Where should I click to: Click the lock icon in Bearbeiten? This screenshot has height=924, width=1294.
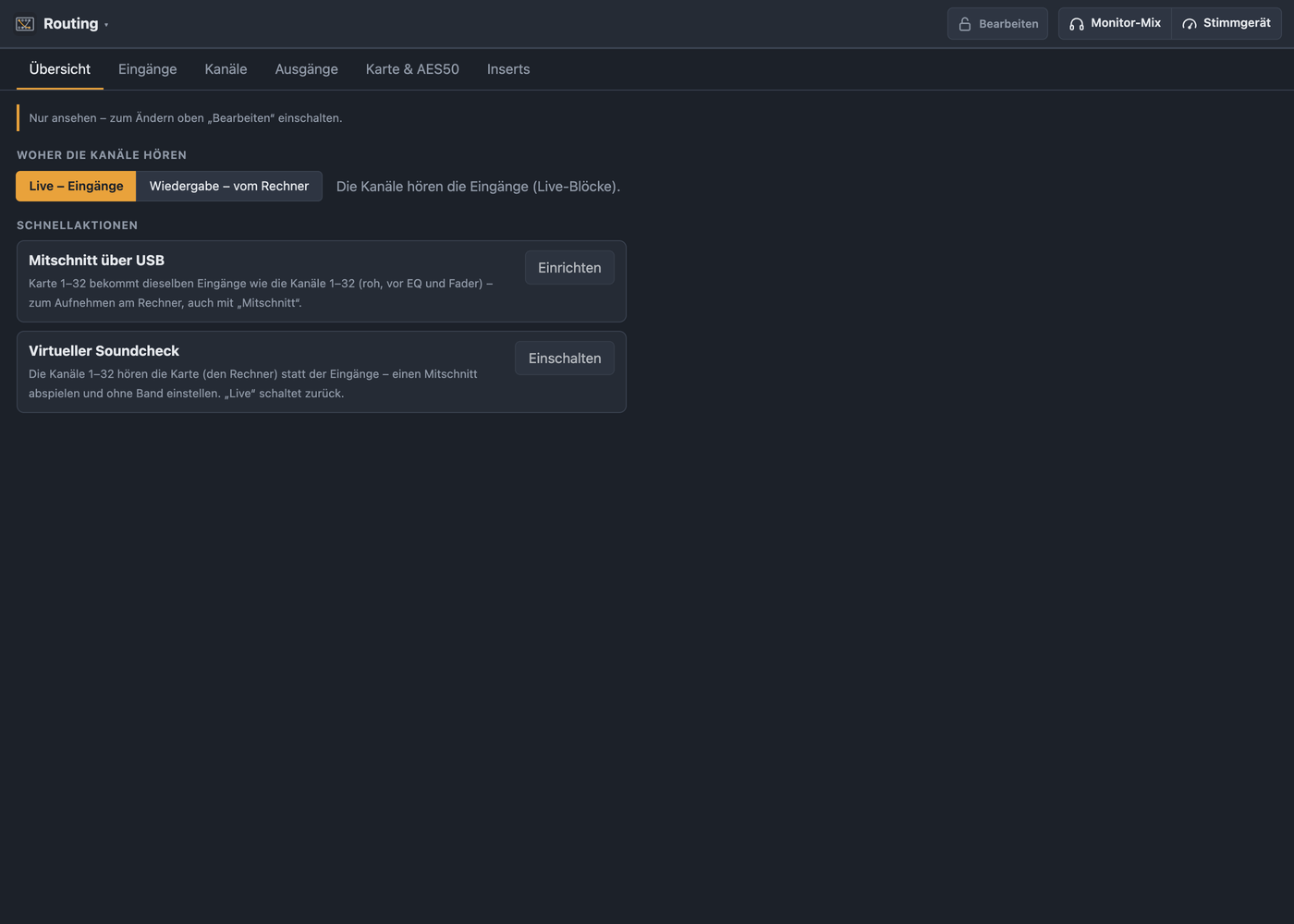click(965, 24)
